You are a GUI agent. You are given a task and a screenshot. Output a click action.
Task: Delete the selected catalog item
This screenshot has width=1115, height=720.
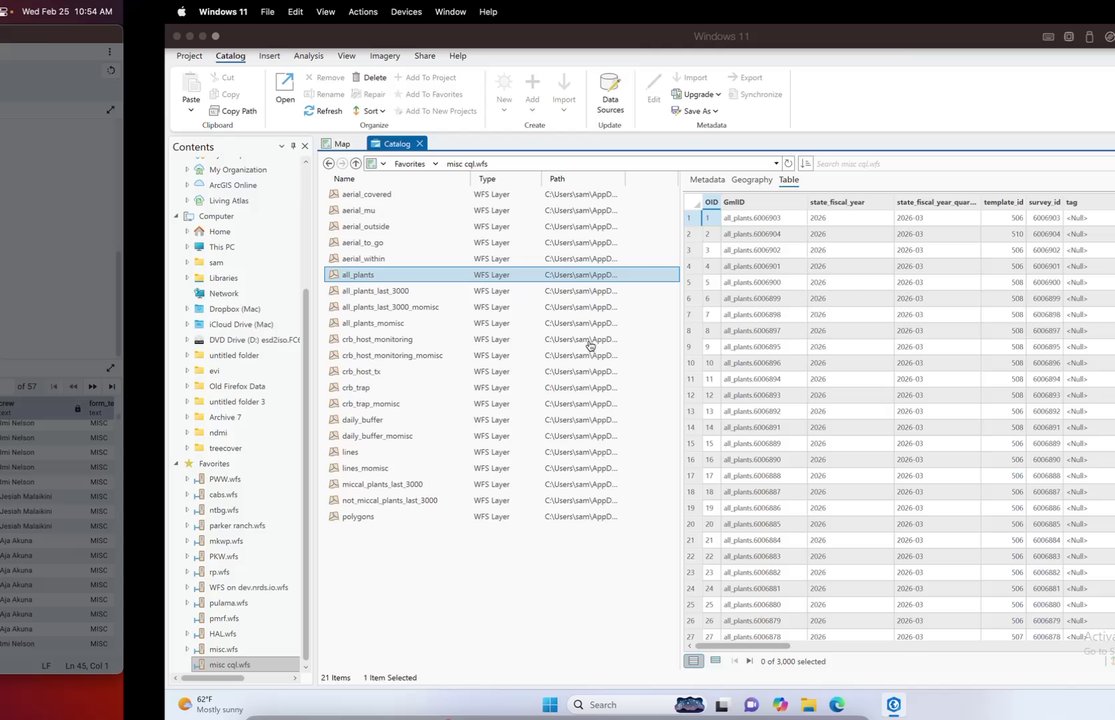tap(369, 77)
